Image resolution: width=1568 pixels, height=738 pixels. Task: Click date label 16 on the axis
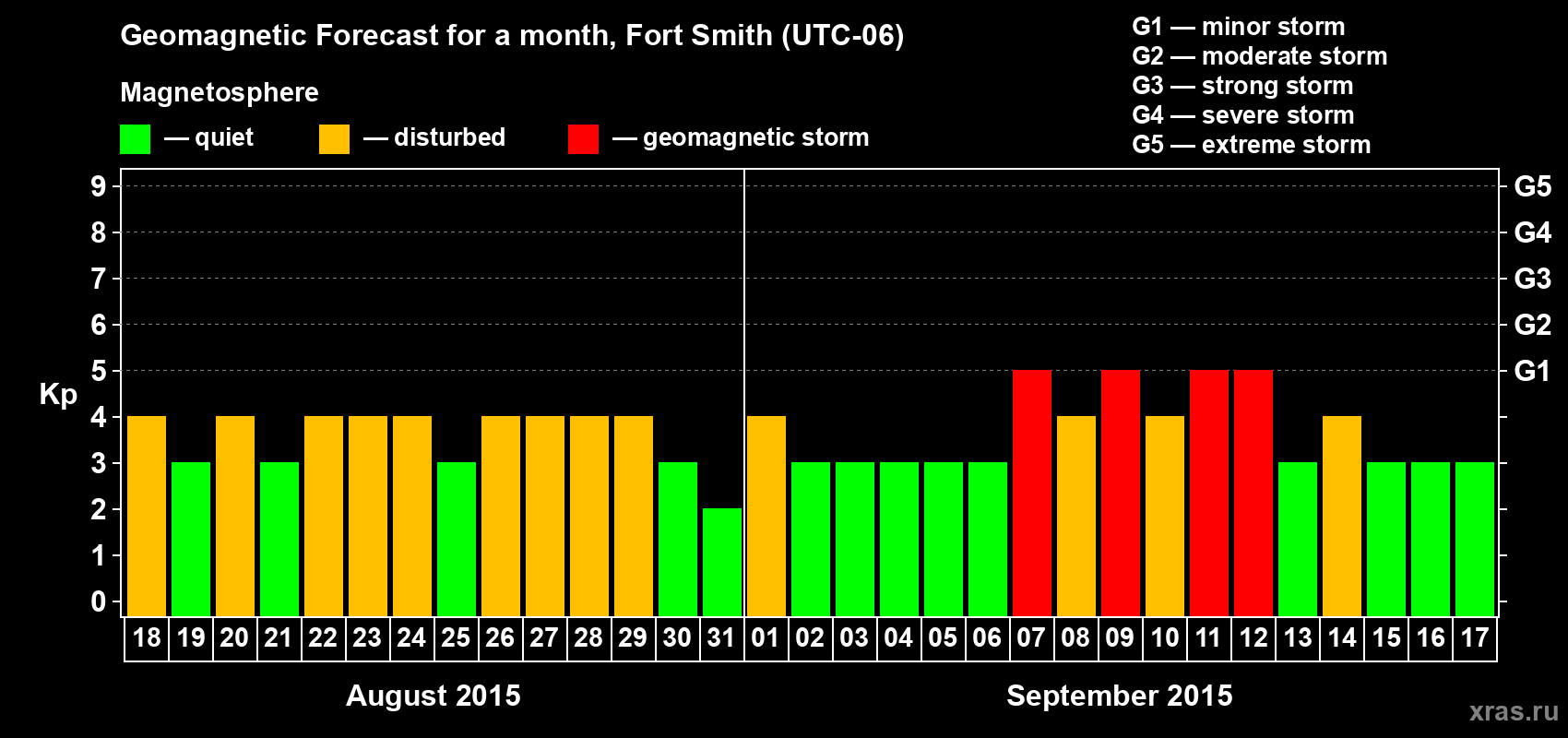pos(1431,638)
